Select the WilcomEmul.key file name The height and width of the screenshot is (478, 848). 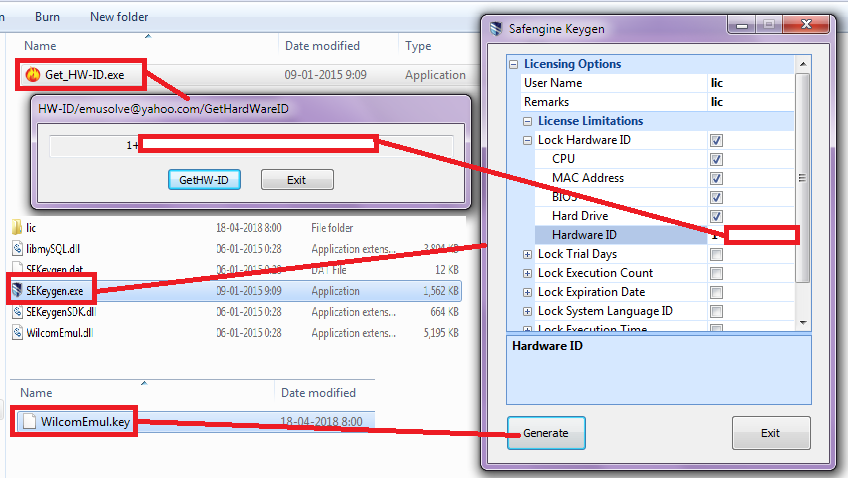[85, 422]
